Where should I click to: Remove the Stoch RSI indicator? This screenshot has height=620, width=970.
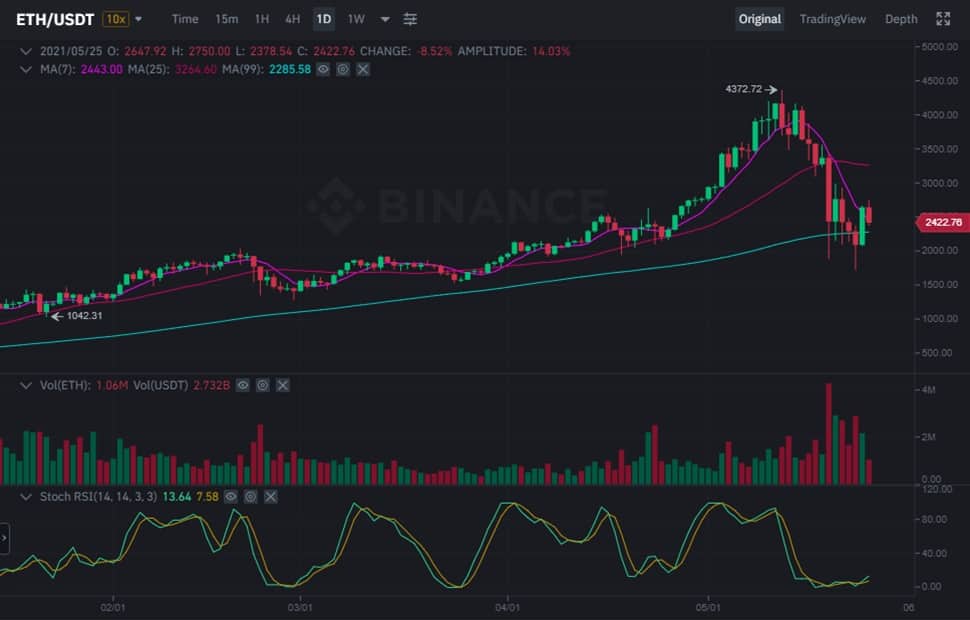(271, 497)
